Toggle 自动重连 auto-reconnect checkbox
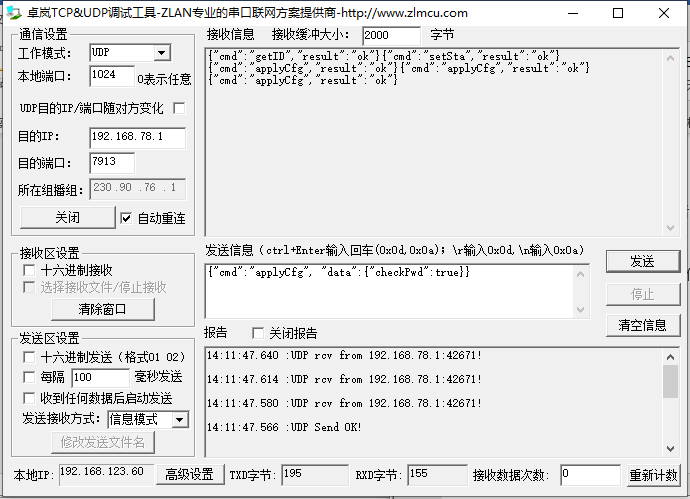 point(126,218)
